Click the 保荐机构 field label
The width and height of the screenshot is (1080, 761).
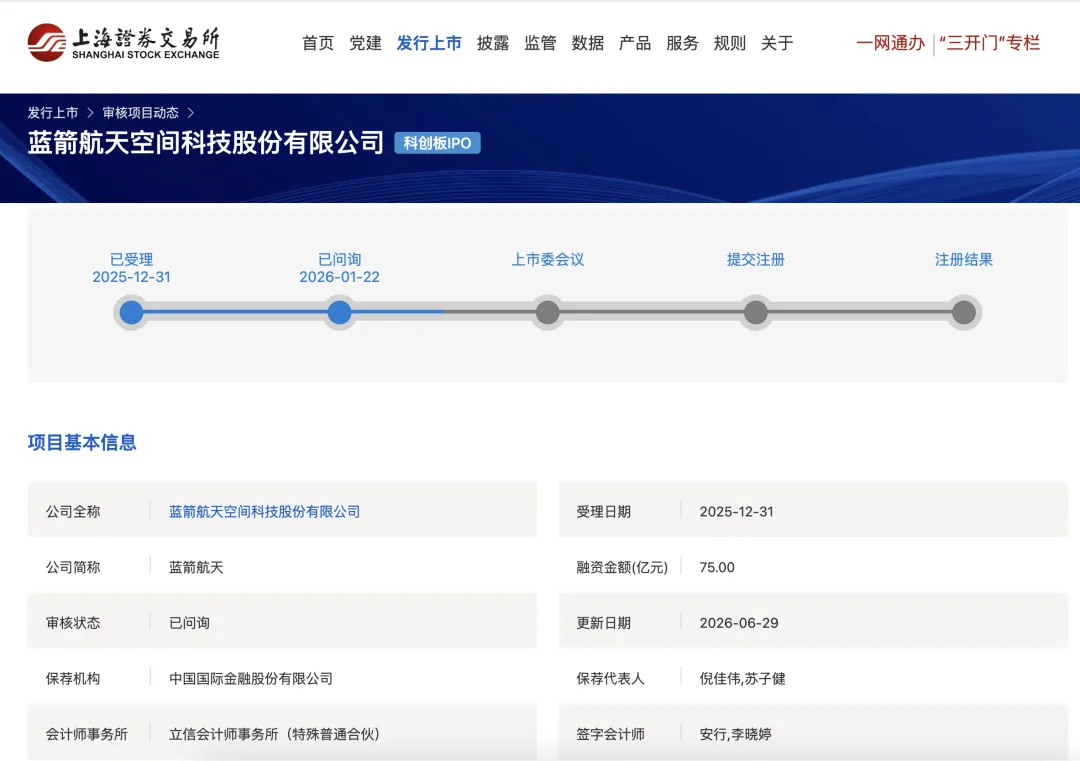73,678
